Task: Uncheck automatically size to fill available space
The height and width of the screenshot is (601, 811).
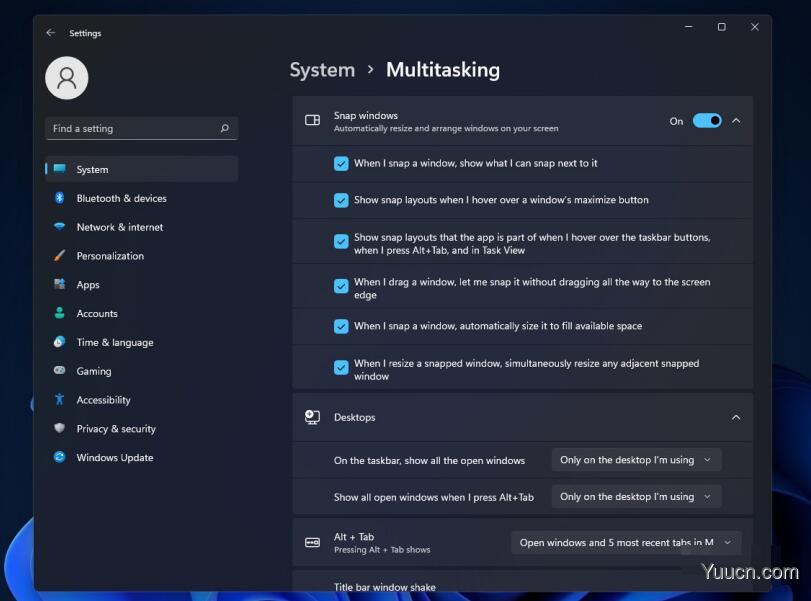Action: 341,326
